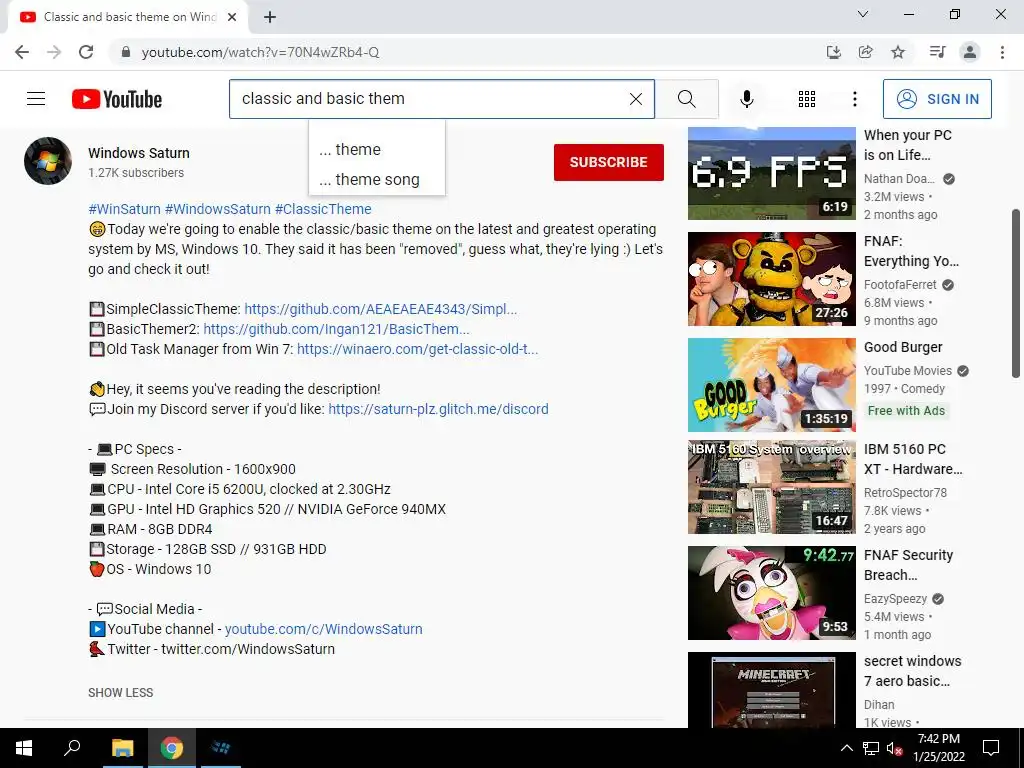The image size is (1024, 768).
Task: Run search with magnifying glass button
Action: coord(686,99)
